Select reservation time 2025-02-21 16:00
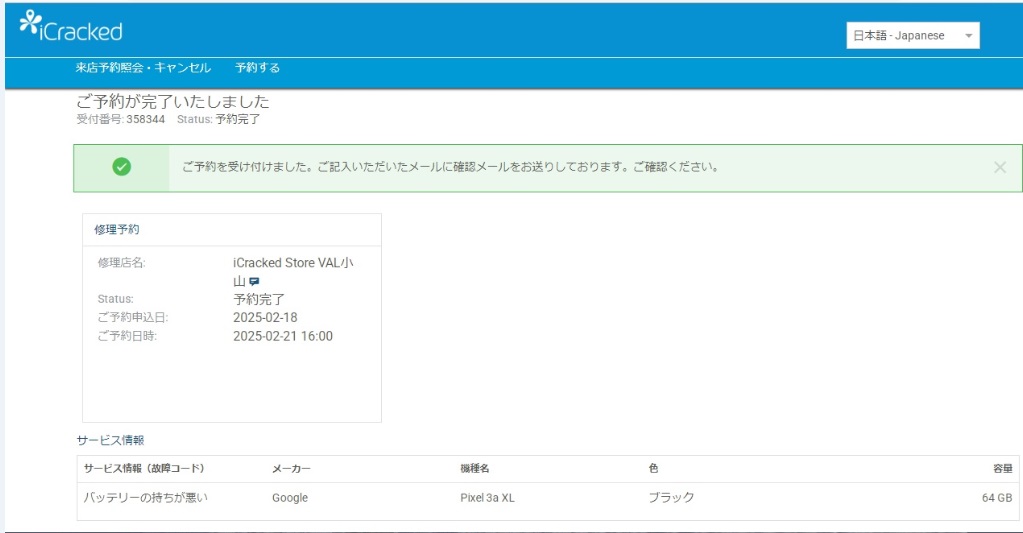 tap(282, 337)
